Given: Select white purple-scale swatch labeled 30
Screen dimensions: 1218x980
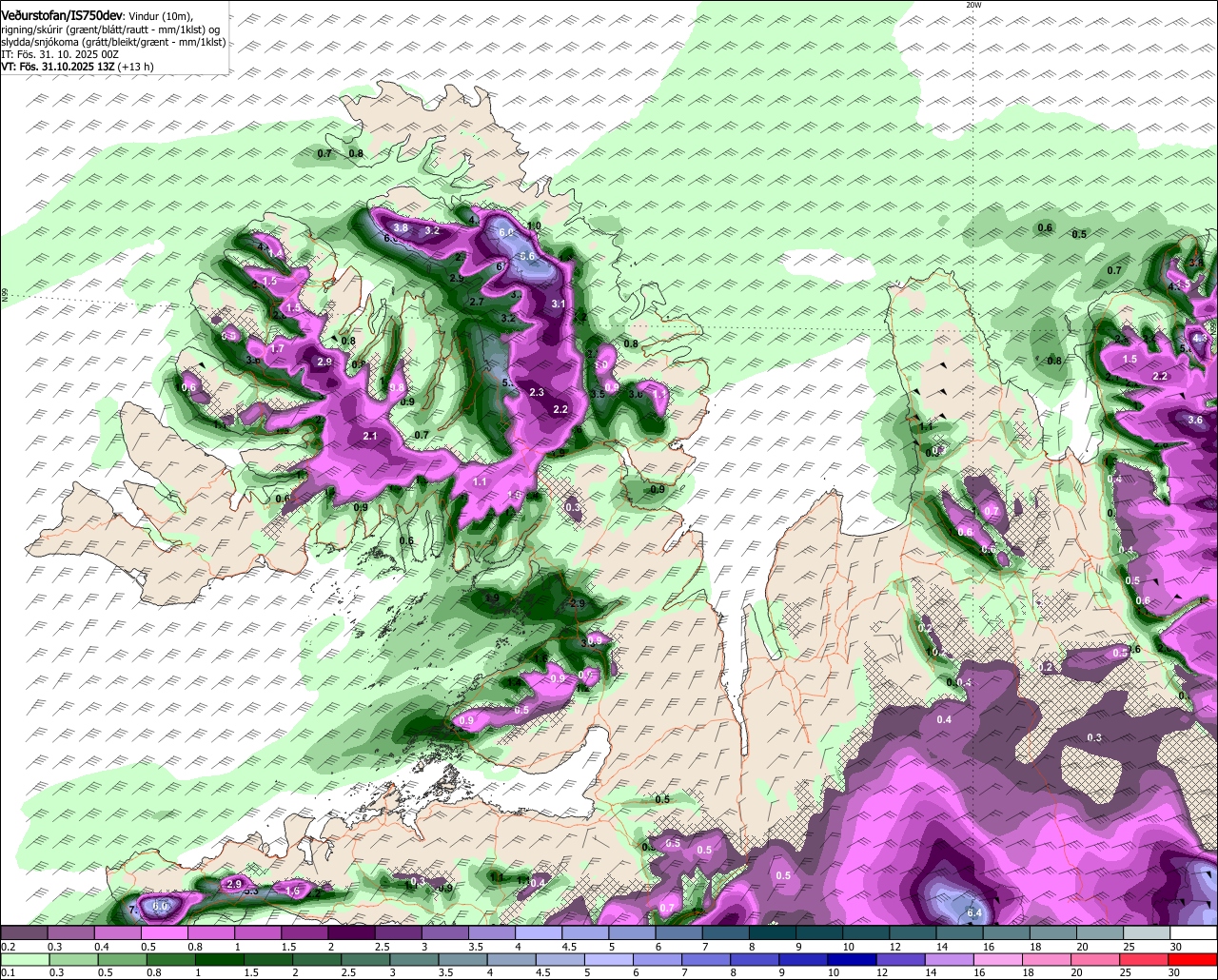Looking at the screenshot, I should coord(1194,933).
